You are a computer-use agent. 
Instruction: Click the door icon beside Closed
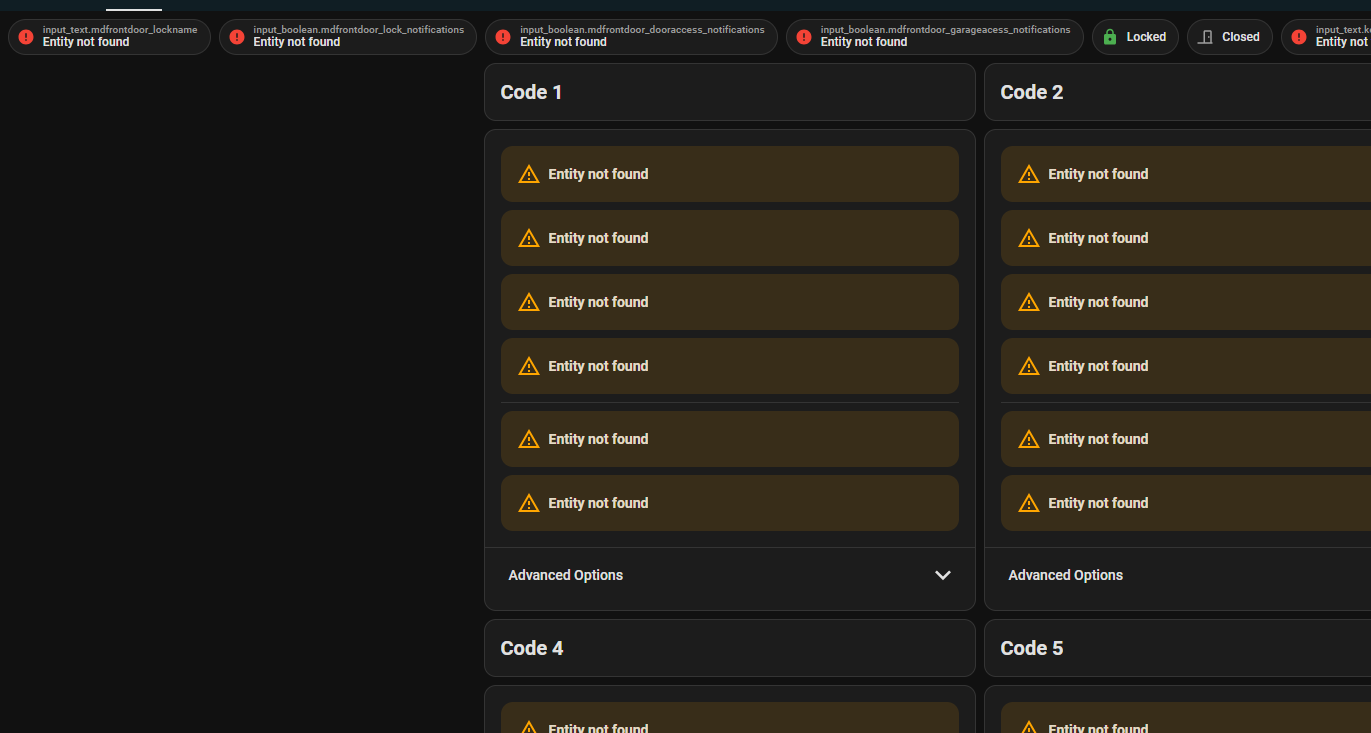tap(1206, 37)
